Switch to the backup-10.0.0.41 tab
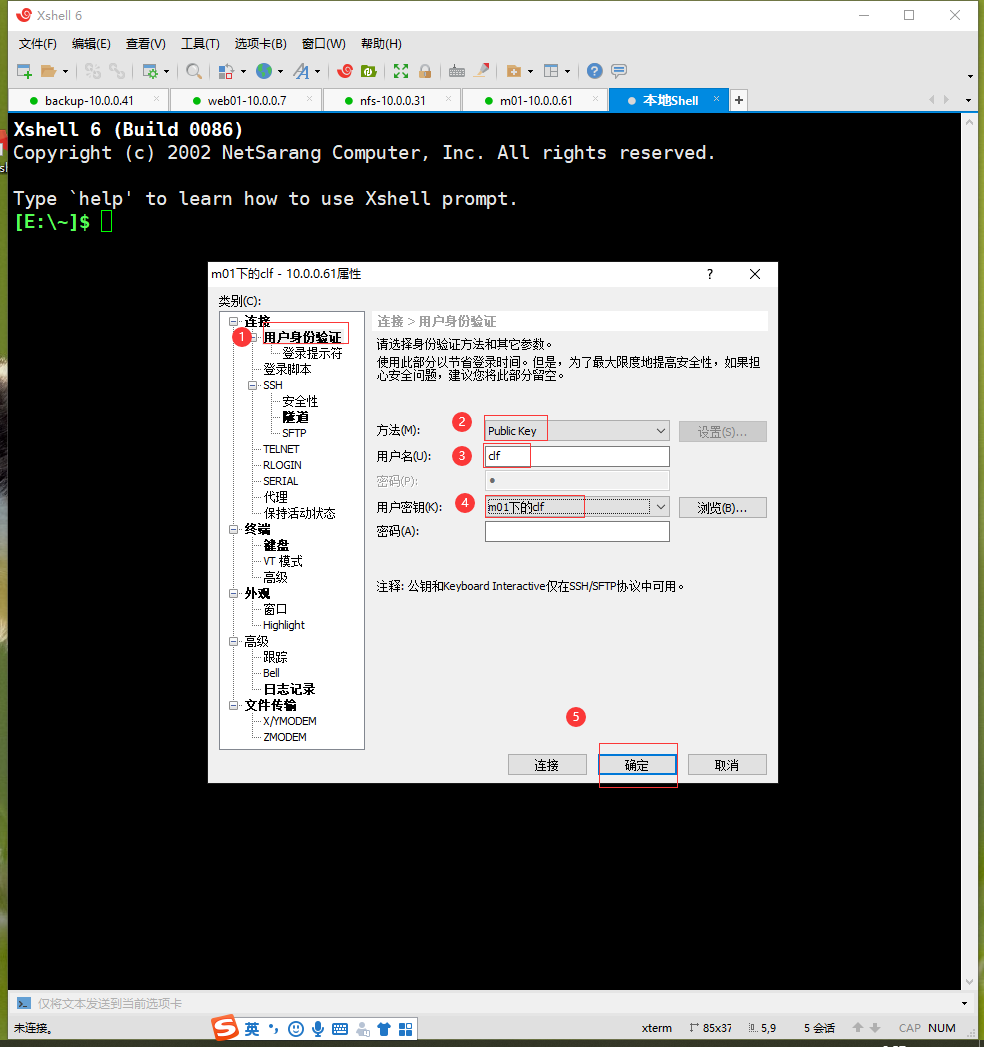Screen dimensions: 984x1047 pyautogui.click(x=89, y=101)
